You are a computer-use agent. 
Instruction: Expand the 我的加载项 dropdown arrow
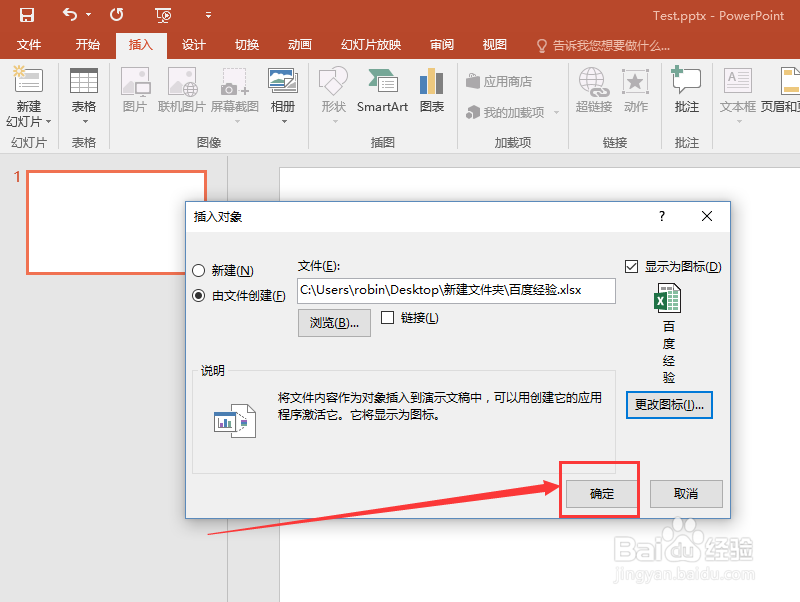click(557, 112)
